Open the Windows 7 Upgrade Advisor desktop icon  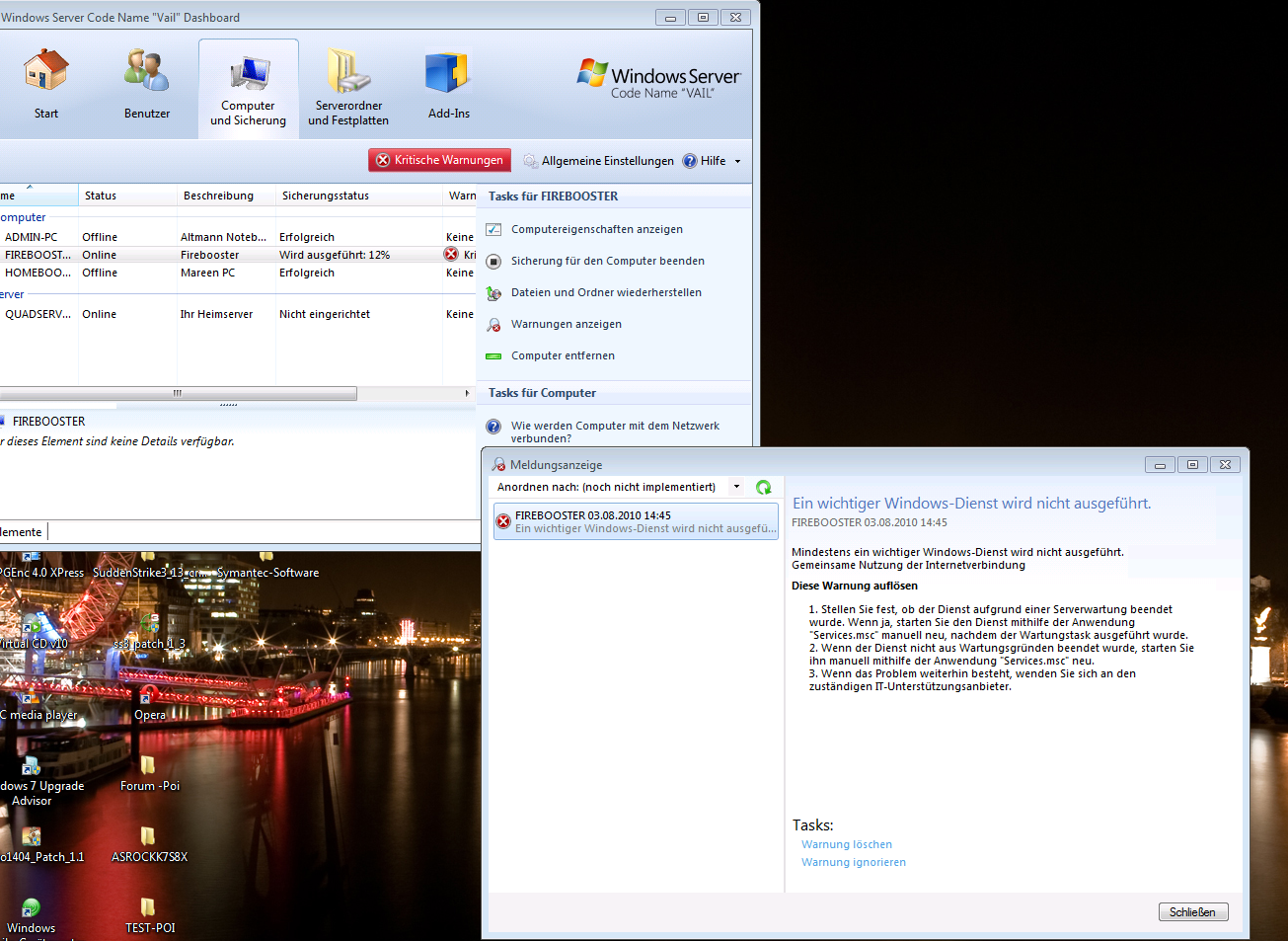coord(36,780)
